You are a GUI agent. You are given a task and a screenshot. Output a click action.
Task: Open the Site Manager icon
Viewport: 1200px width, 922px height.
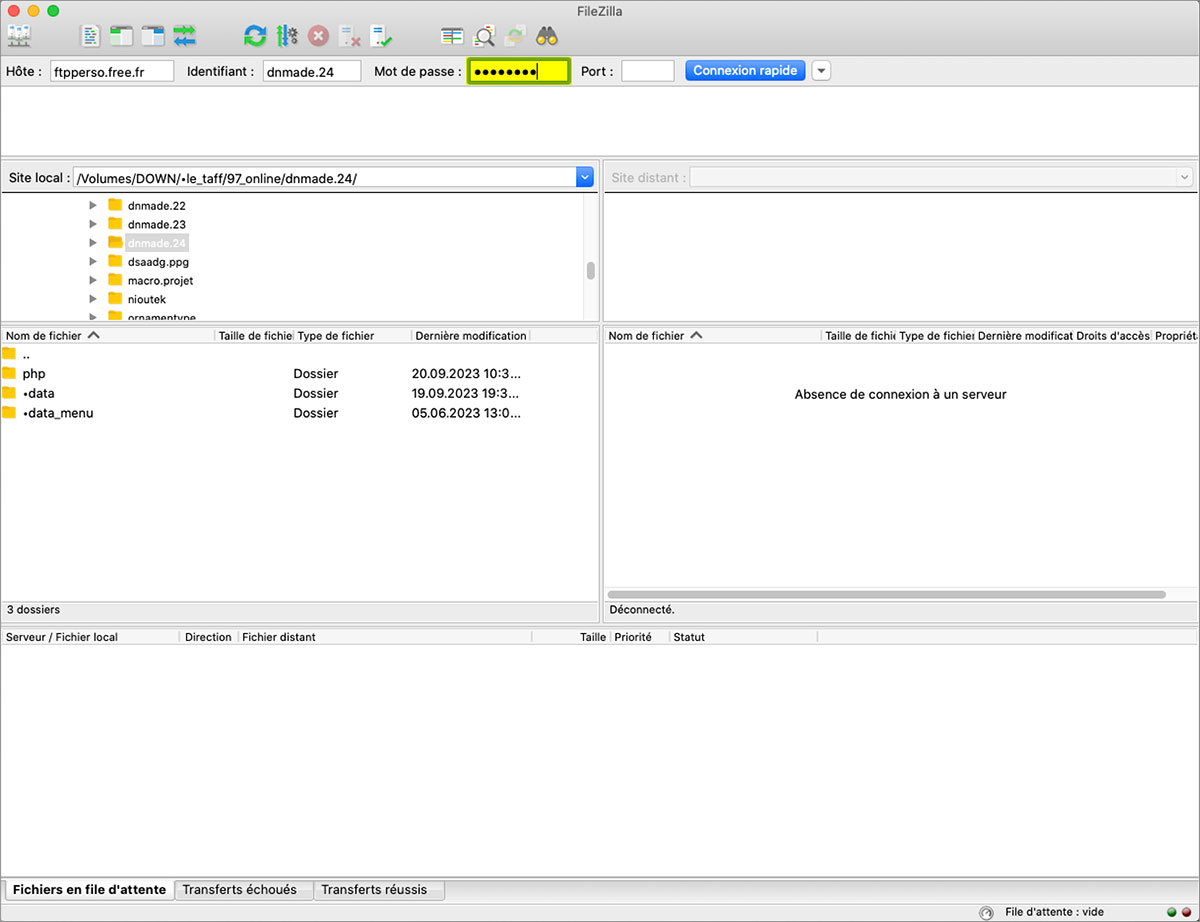19,36
